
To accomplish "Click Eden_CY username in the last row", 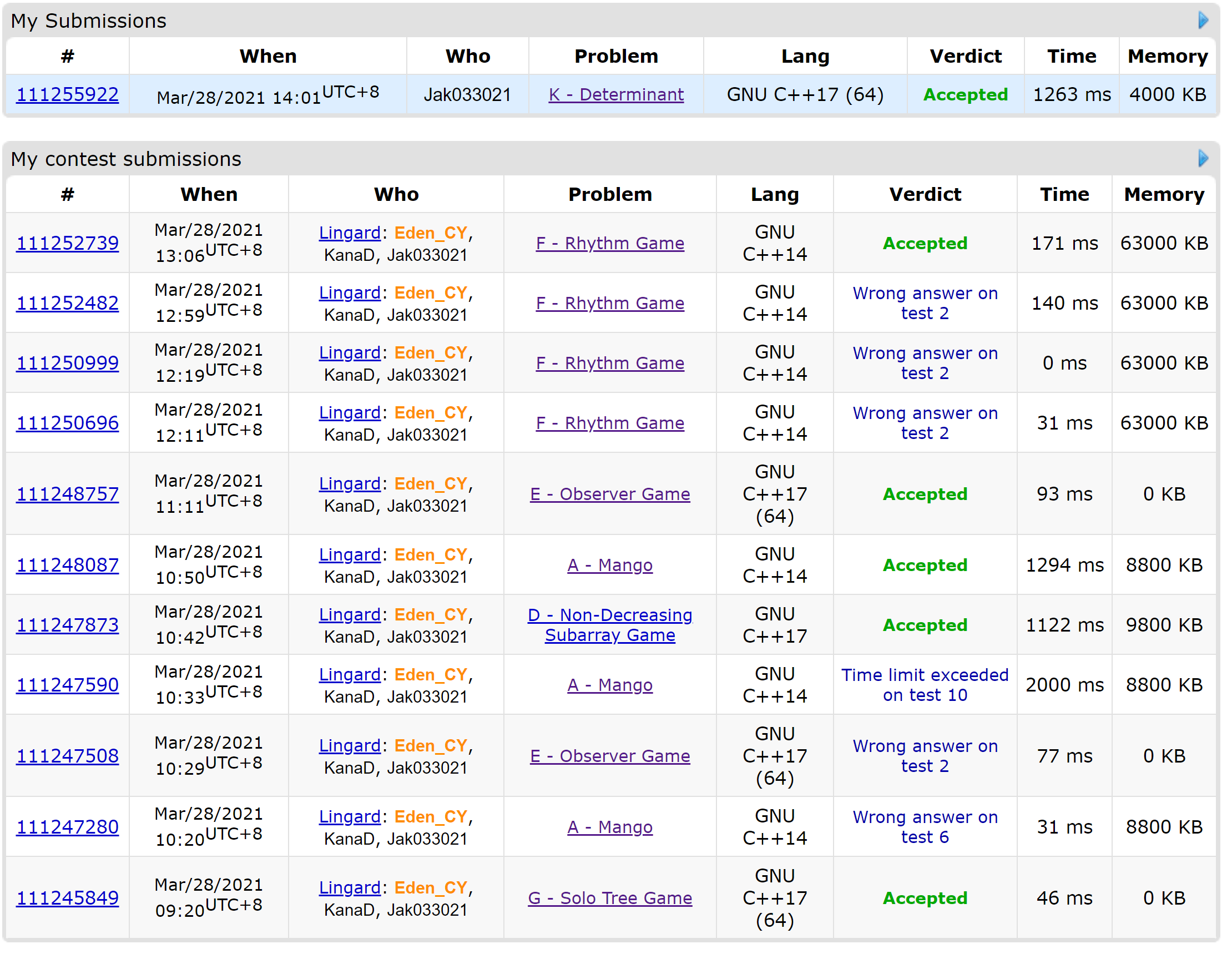I will click(x=431, y=887).
